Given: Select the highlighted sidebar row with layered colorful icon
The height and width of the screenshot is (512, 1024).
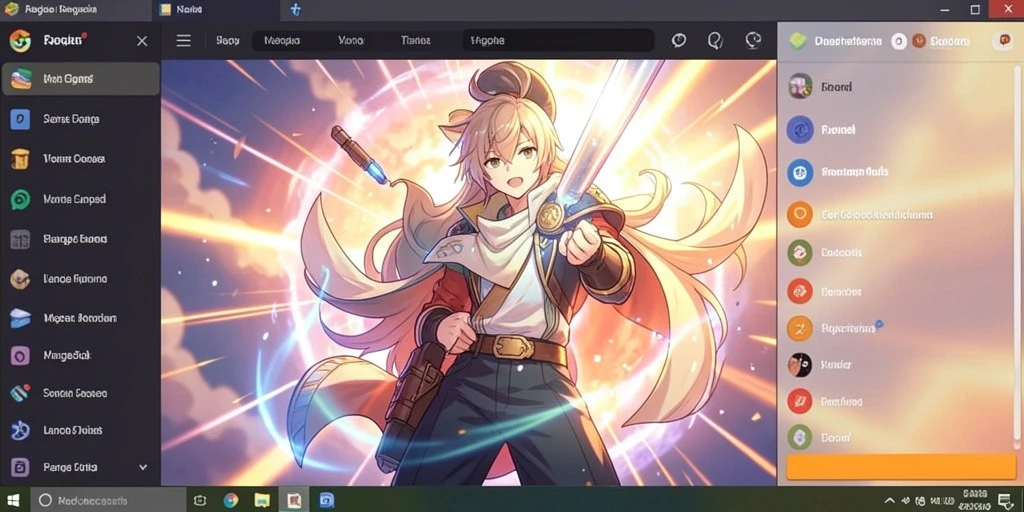Looking at the screenshot, I should click(x=80, y=79).
